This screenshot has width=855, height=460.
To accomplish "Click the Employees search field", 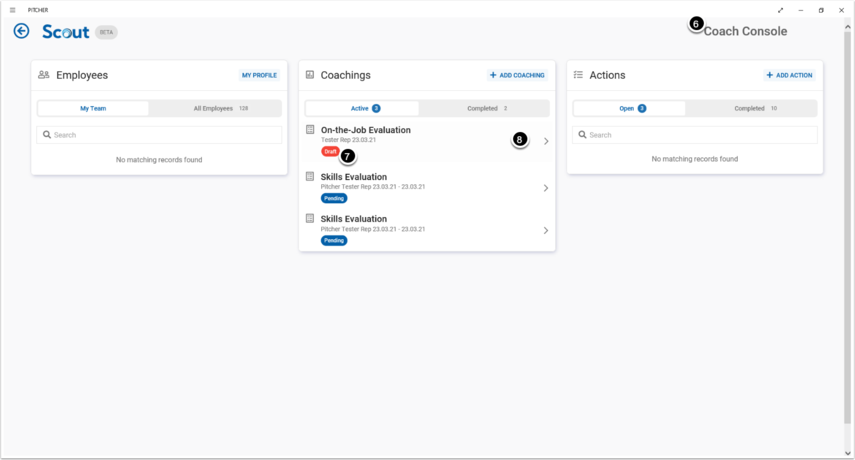I will 160,135.
